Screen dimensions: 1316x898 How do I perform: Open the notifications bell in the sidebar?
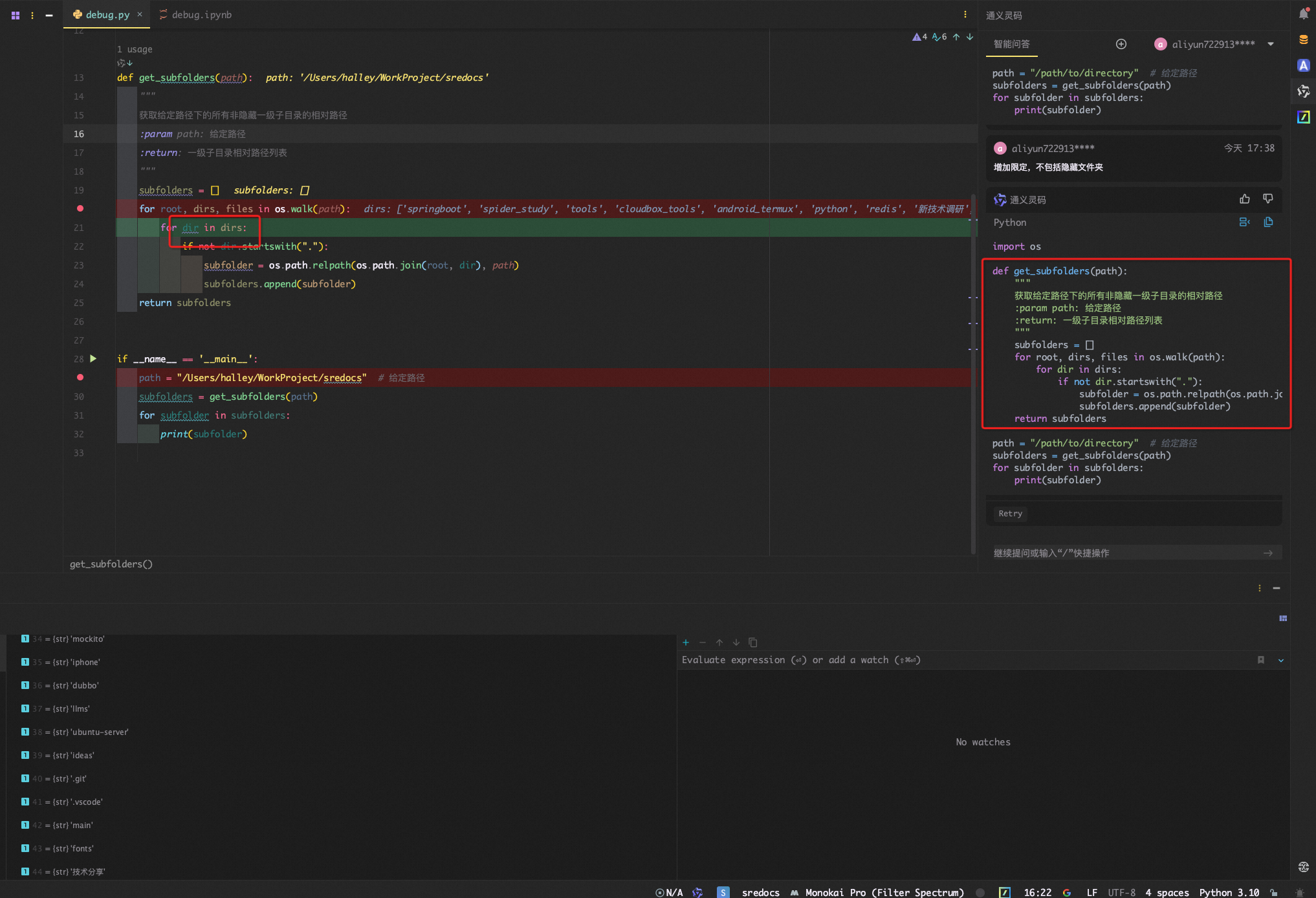(x=1303, y=14)
